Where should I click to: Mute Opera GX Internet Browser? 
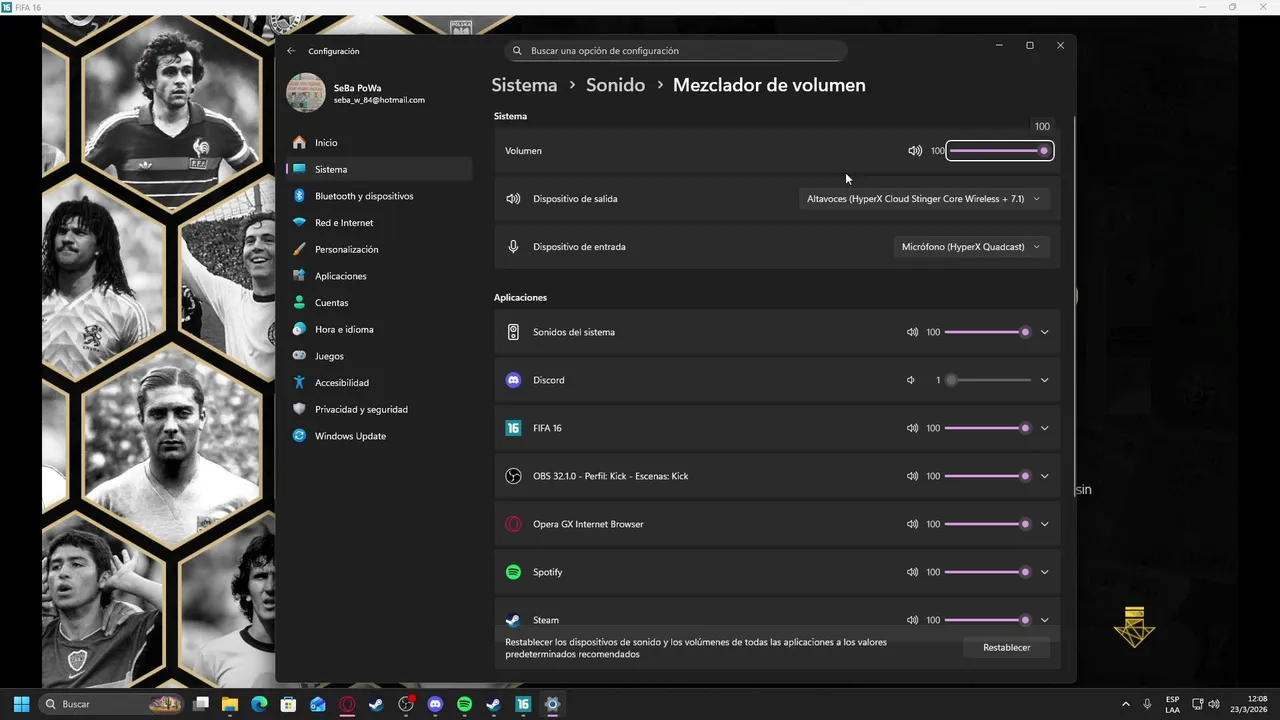pos(912,524)
